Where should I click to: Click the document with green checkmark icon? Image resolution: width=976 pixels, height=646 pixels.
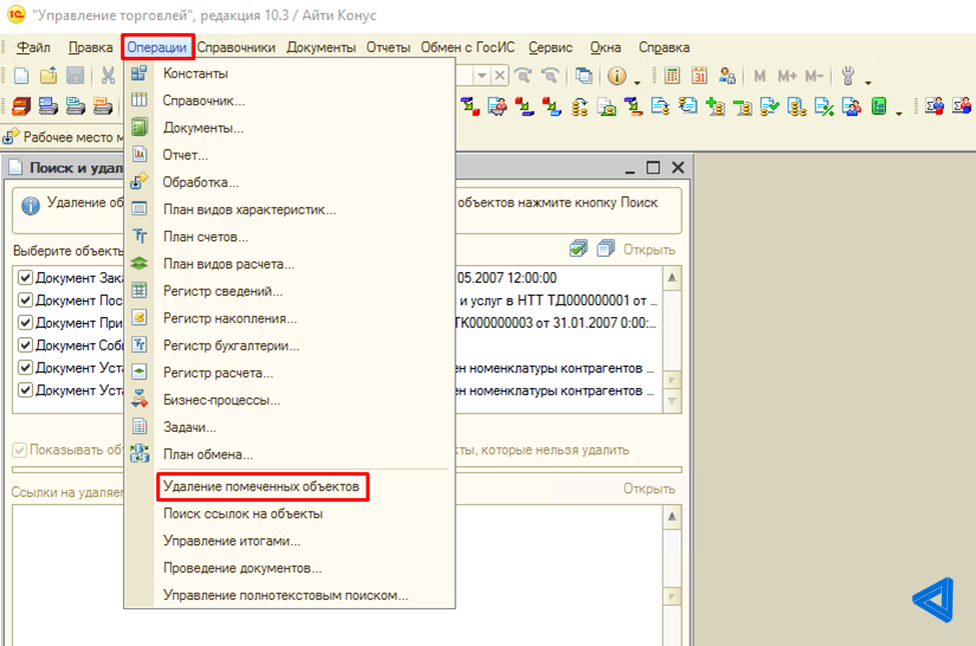(769, 107)
